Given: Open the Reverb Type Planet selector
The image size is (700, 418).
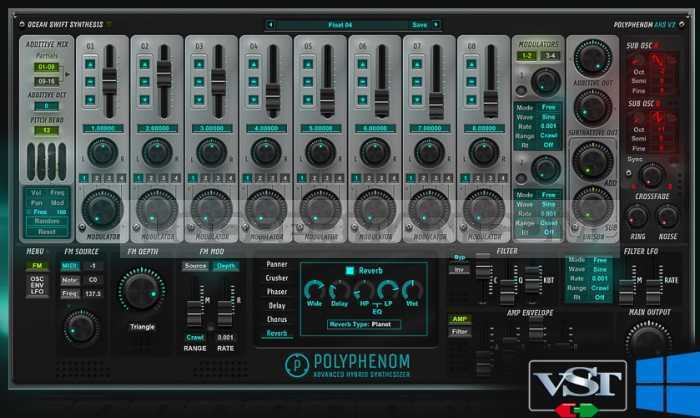Looking at the screenshot, I should point(364,324).
